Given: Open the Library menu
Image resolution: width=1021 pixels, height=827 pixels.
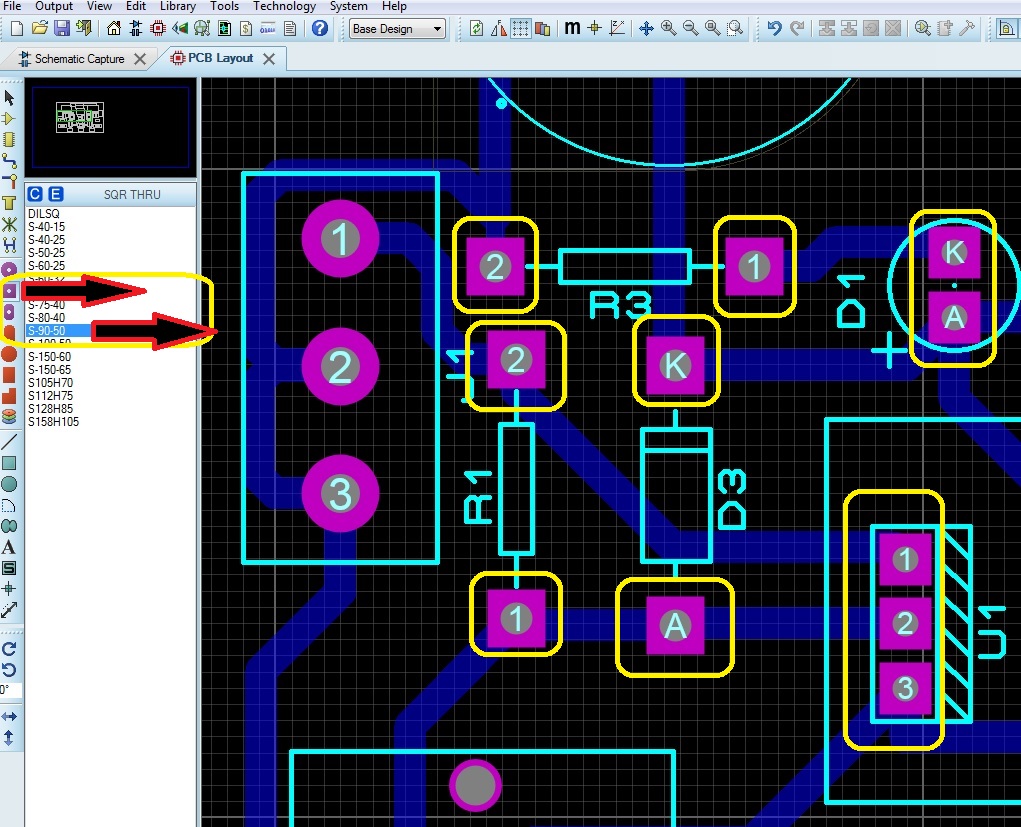Looking at the screenshot, I should click(x=178, y=6).
